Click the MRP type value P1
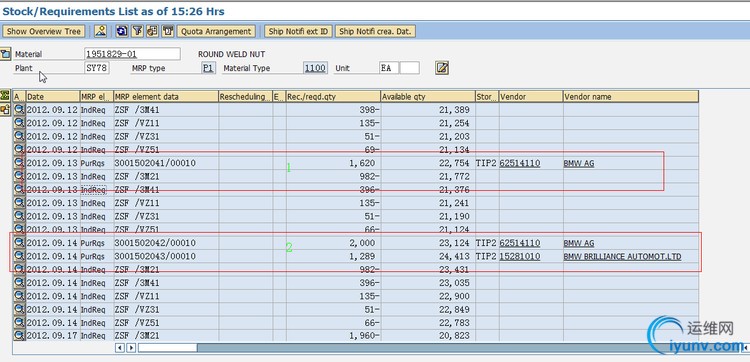Screen dimensions: 750x362 tap(208, 68)
